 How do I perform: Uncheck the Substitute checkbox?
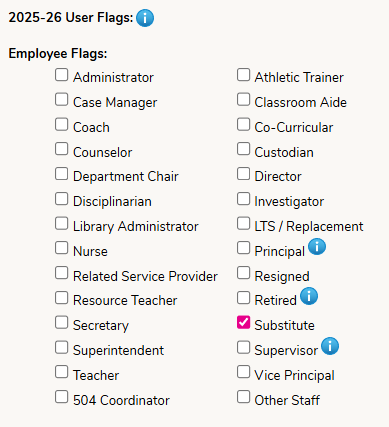click(x=243, y=322)
